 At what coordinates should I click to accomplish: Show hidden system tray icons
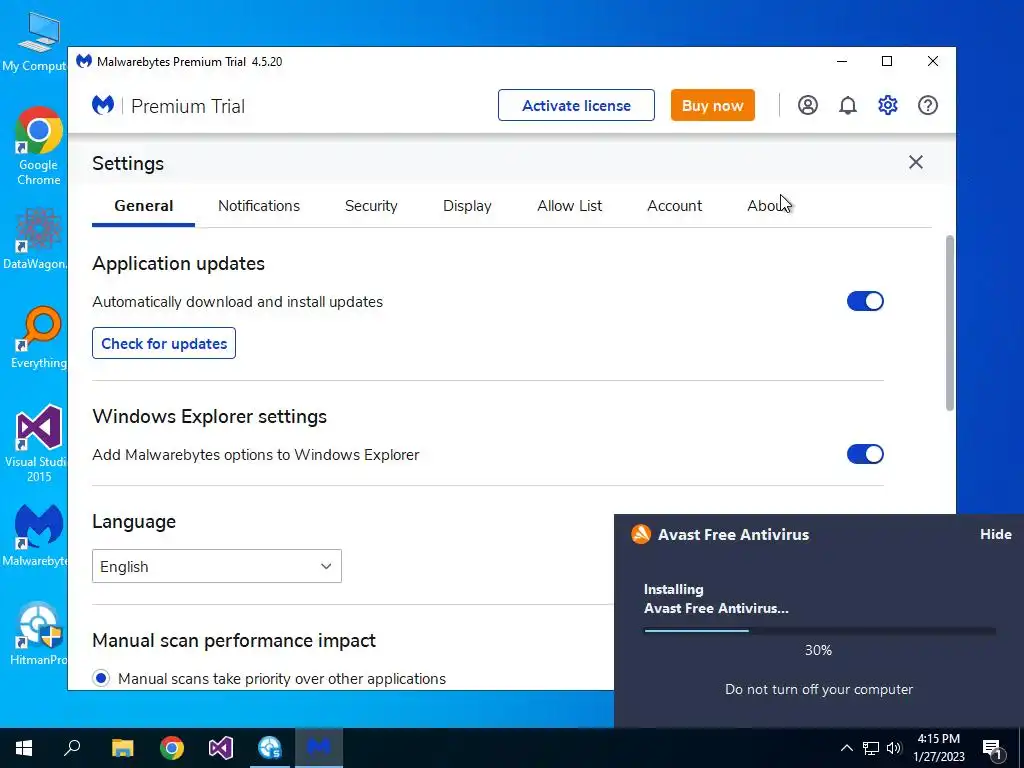point(846,748)
